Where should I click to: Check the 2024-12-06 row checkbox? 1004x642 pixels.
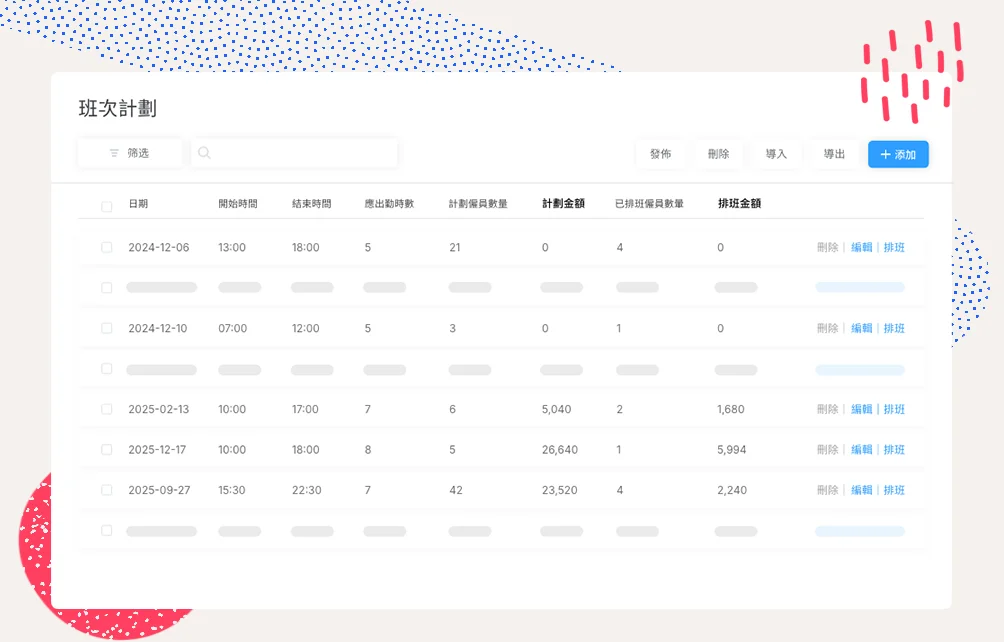pos(107,248)
